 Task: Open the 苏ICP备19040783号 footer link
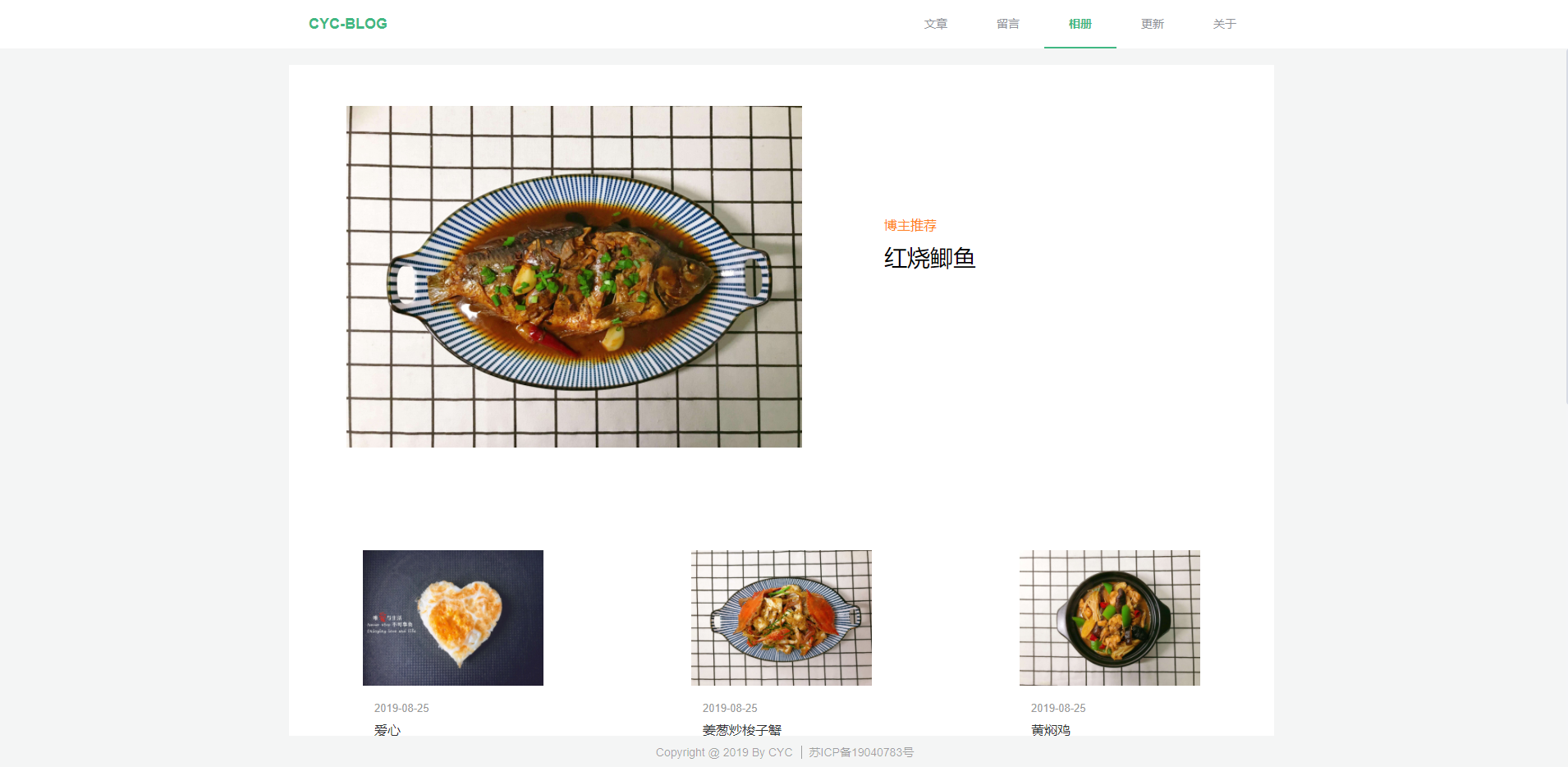tap(861, 752)
